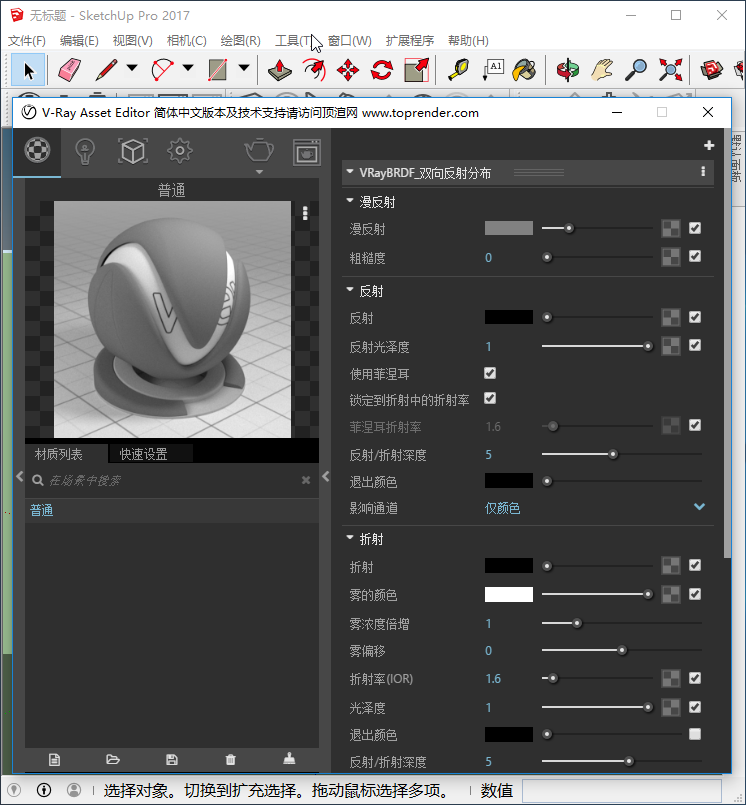Screen dimensions: 746x805
Task: Activate the Orbit camera tool
Action: tap(568, 70)
